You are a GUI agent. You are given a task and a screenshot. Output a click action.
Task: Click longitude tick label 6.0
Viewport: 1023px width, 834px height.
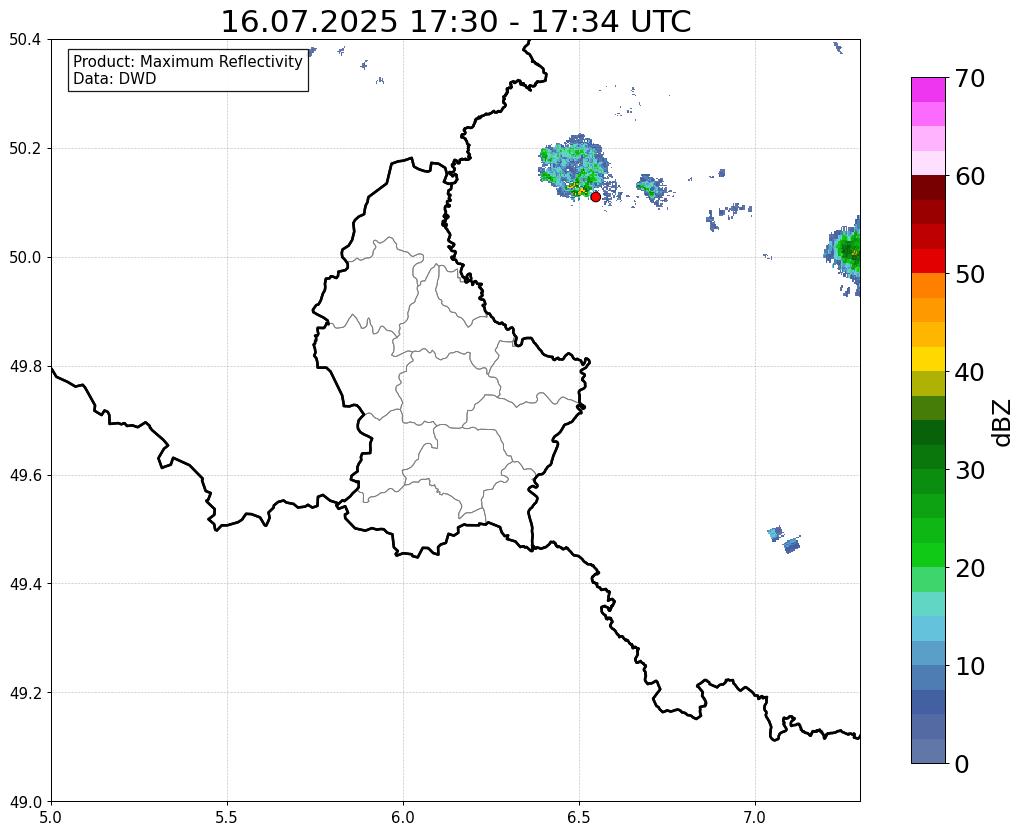pos(403,817)
